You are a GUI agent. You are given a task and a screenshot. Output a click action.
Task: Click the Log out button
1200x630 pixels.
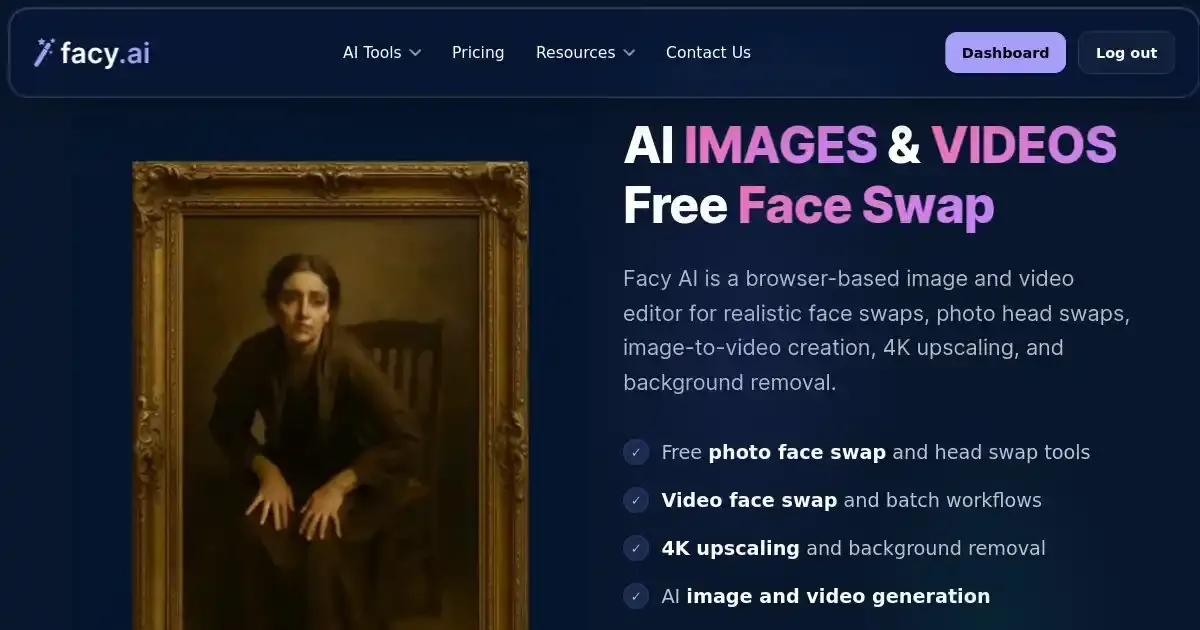1126,53
